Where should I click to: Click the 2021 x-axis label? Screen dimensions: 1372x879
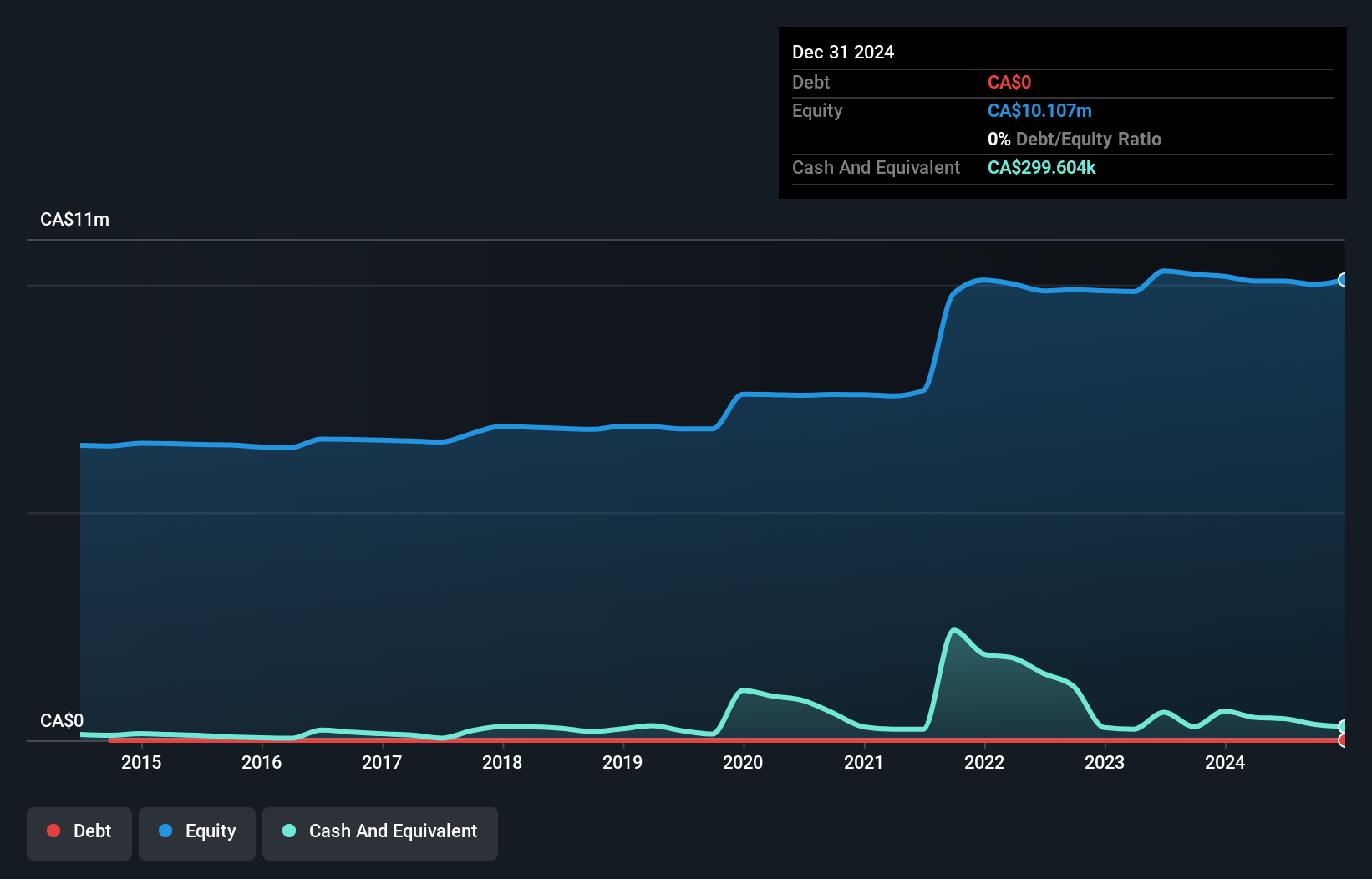[x=864, y=762]
